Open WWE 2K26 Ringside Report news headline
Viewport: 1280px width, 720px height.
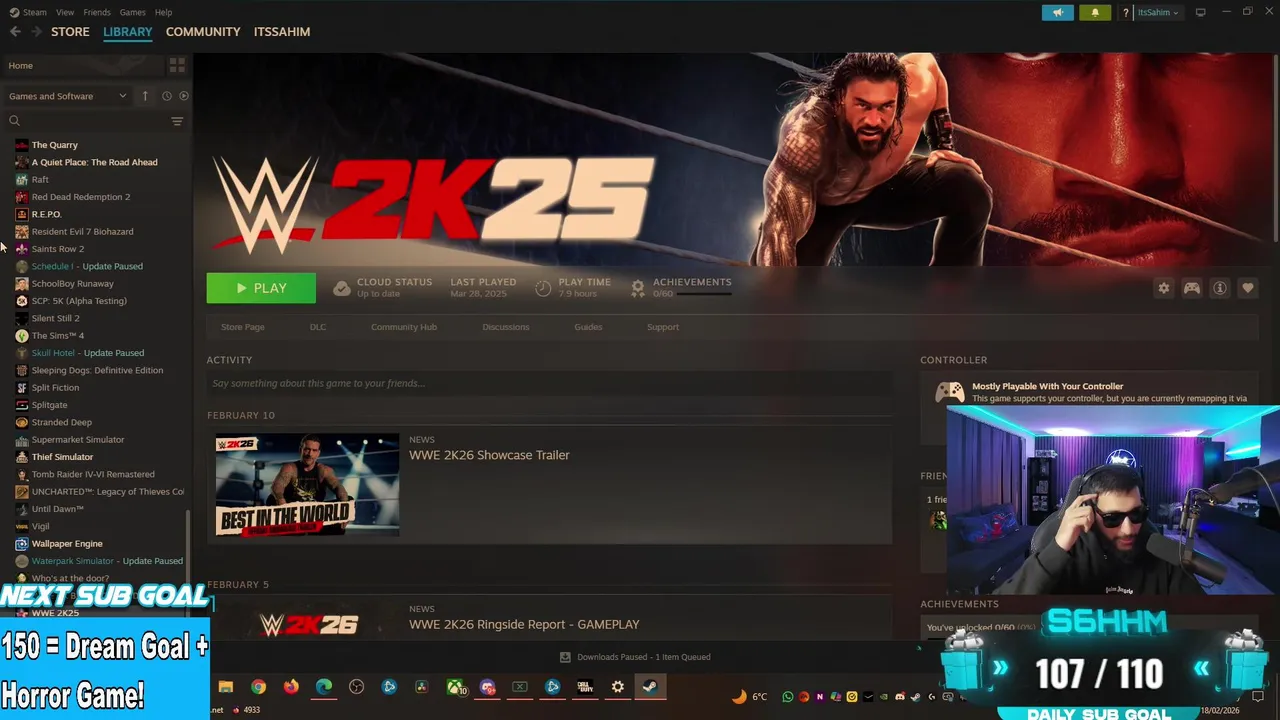524,624
